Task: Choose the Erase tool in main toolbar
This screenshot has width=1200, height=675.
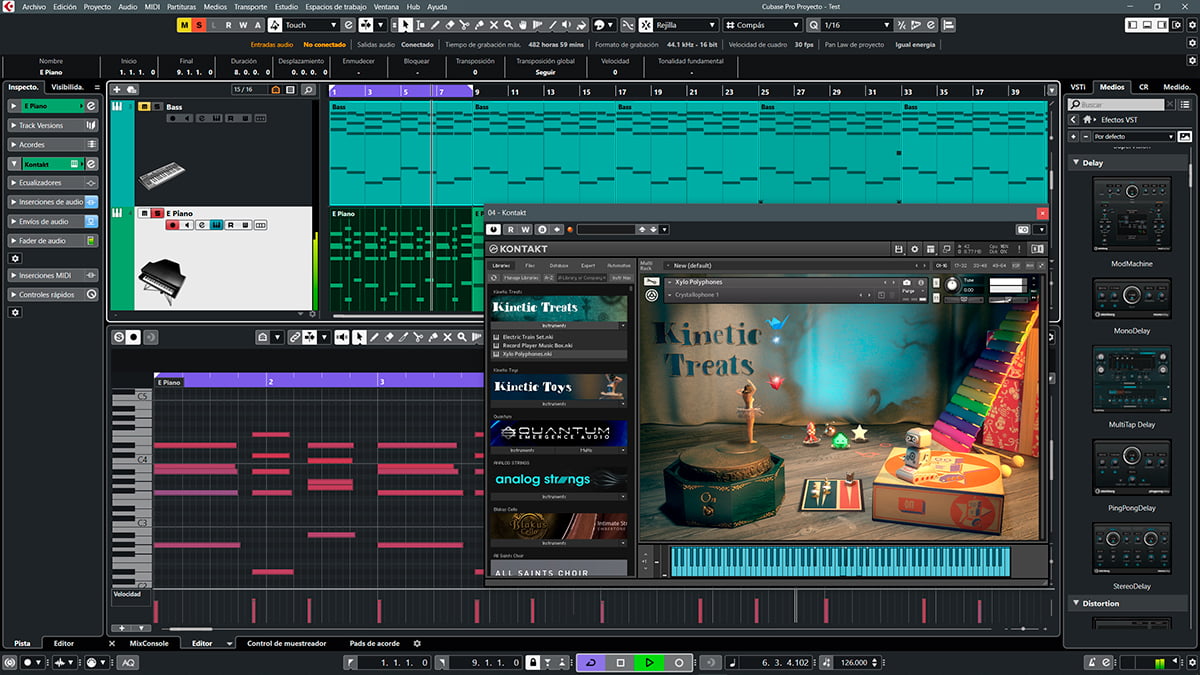Action: pyautogui.click(x=449, y=25)
